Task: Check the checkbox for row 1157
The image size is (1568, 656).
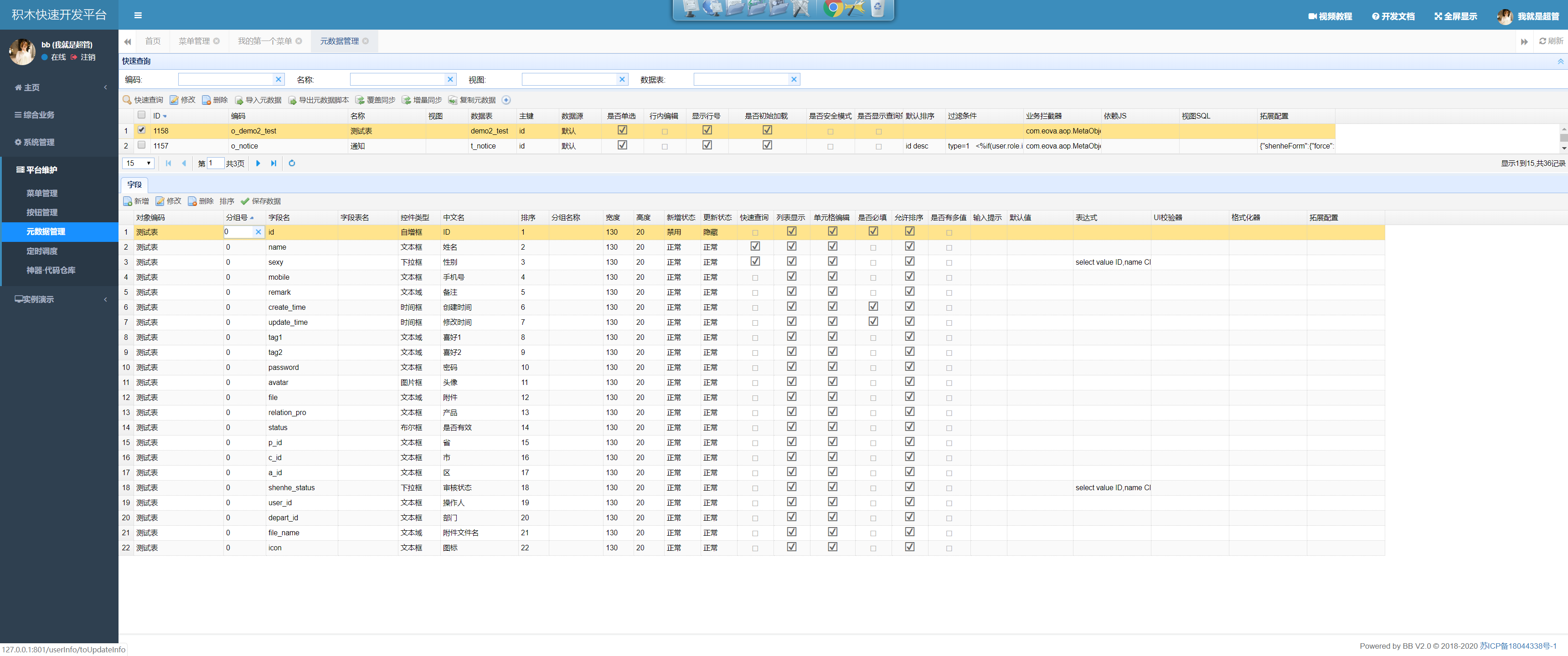Action: [x=141, y=145]
